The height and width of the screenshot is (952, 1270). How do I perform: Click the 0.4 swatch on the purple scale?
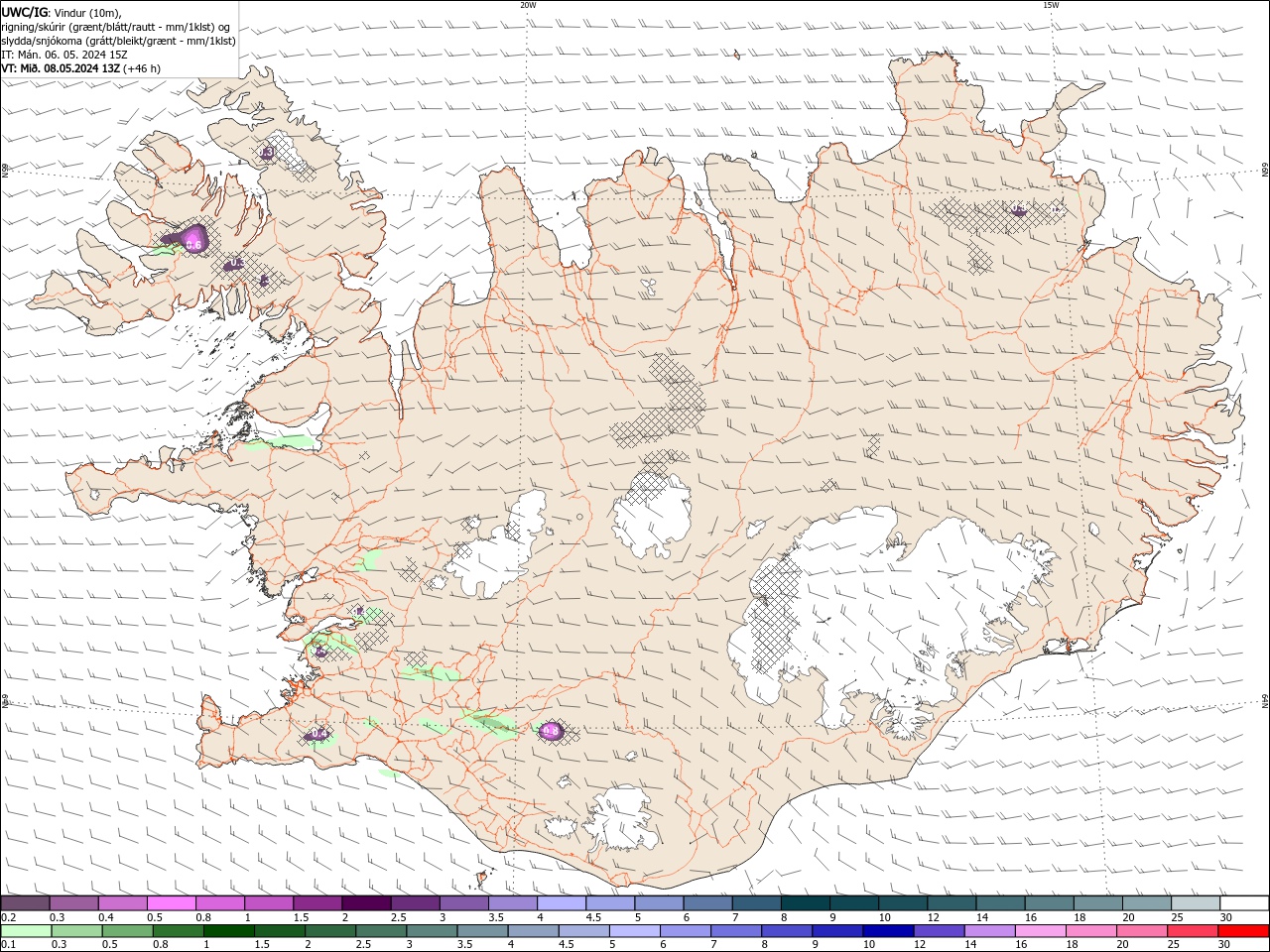point(122,903)
